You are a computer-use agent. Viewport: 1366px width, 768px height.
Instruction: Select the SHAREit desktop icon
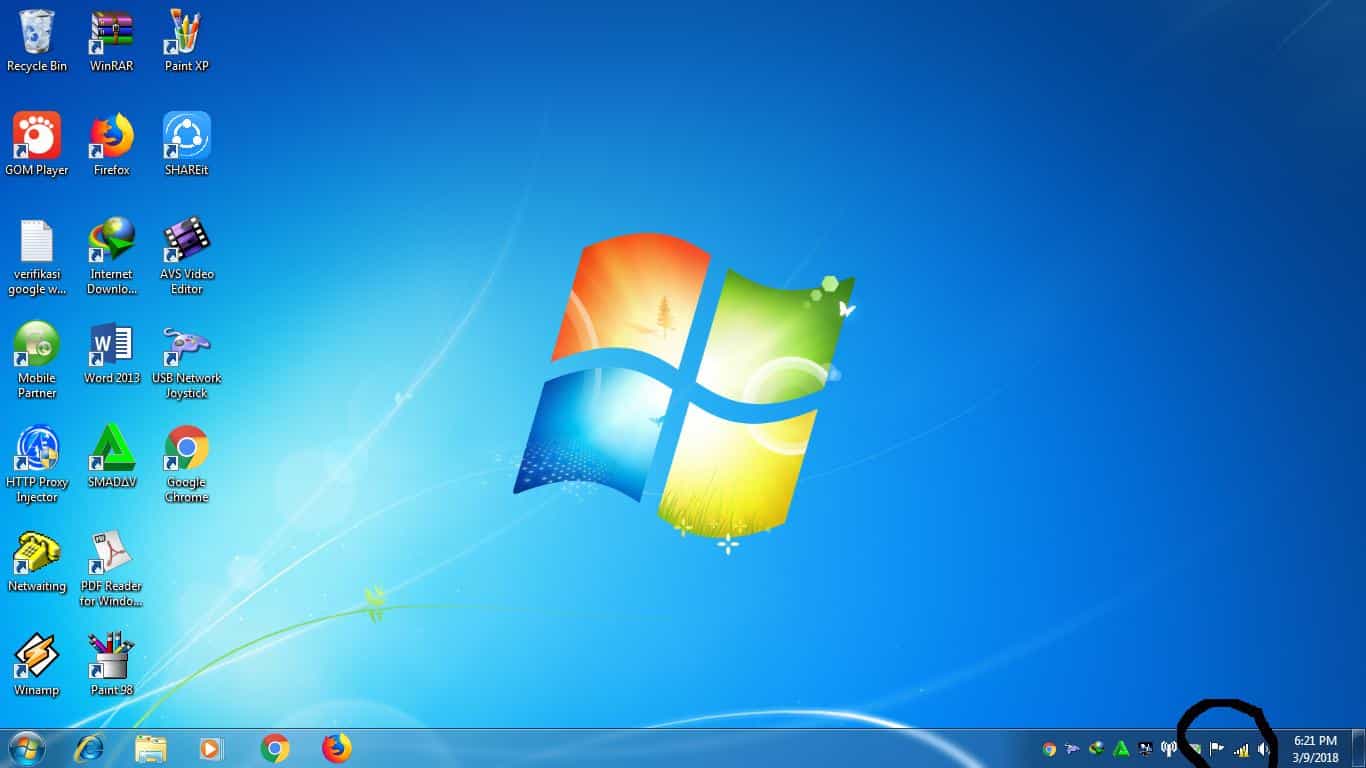tap(186, 144)
